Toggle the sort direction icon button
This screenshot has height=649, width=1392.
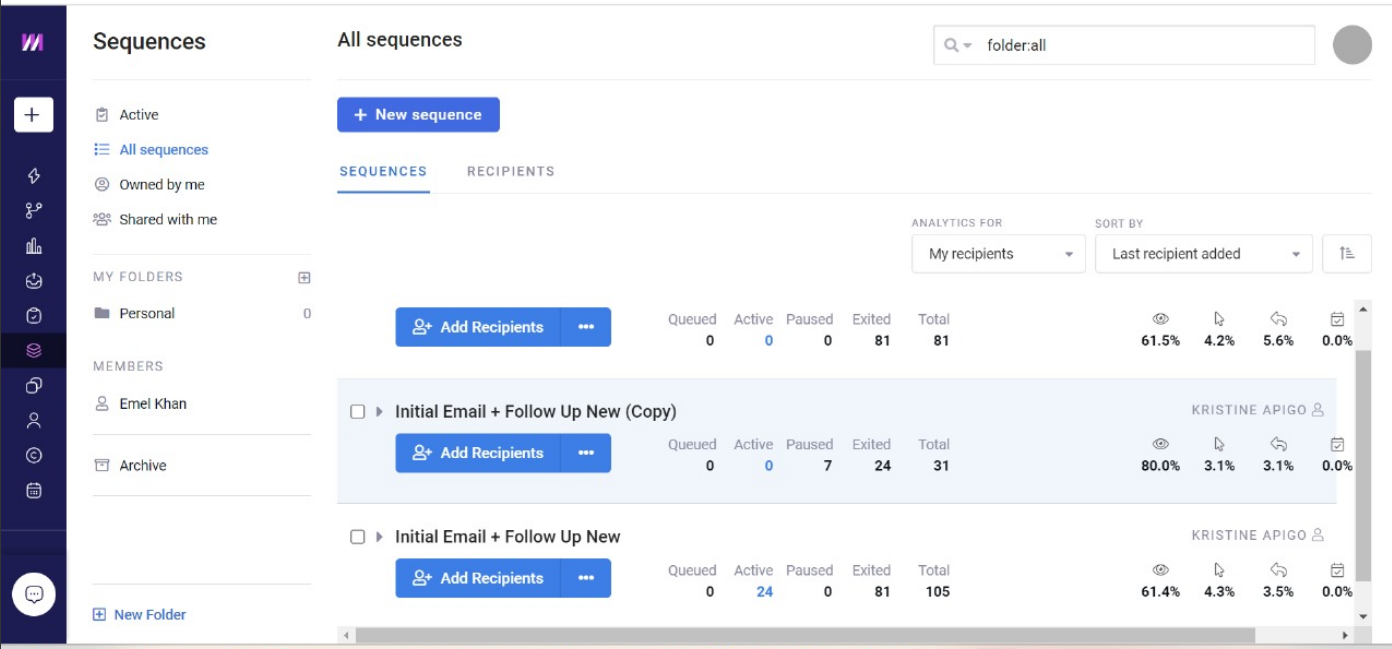pos(1347,254)
